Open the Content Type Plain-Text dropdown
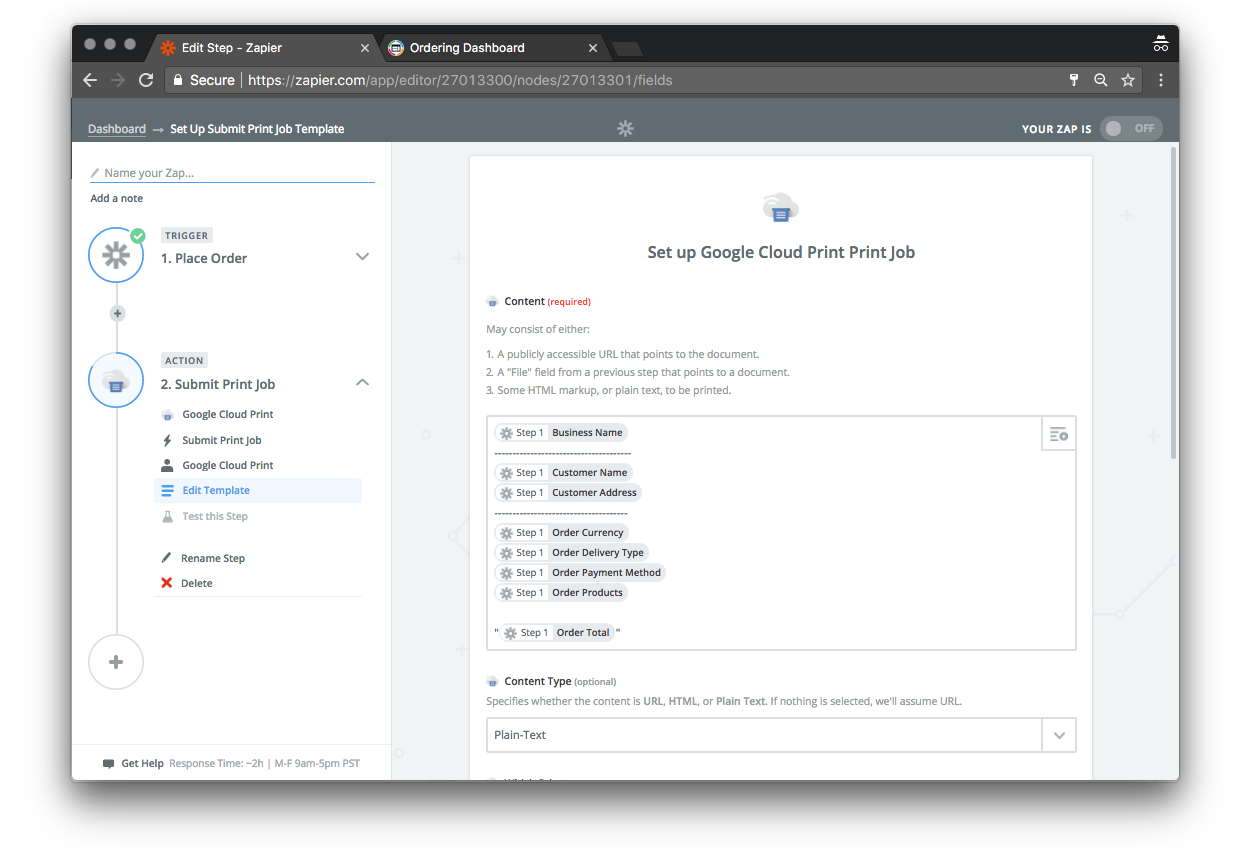This screenshot has height=857, width=1255. click(781, 734)
